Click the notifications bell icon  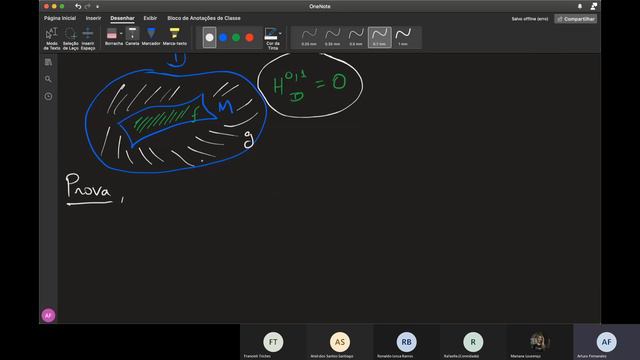(x=580, y=7)
